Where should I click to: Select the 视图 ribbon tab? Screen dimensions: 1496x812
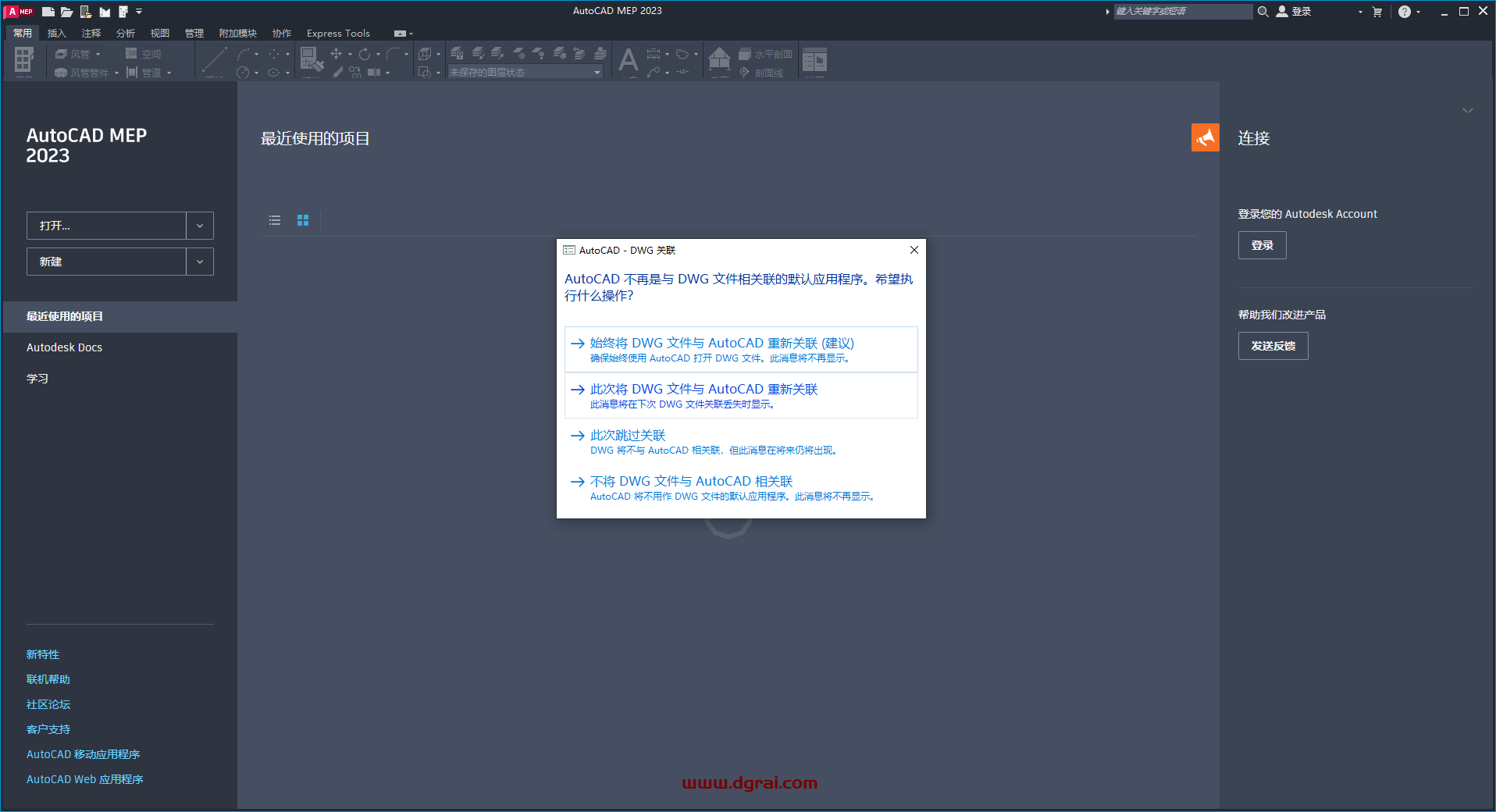(160, 33)
